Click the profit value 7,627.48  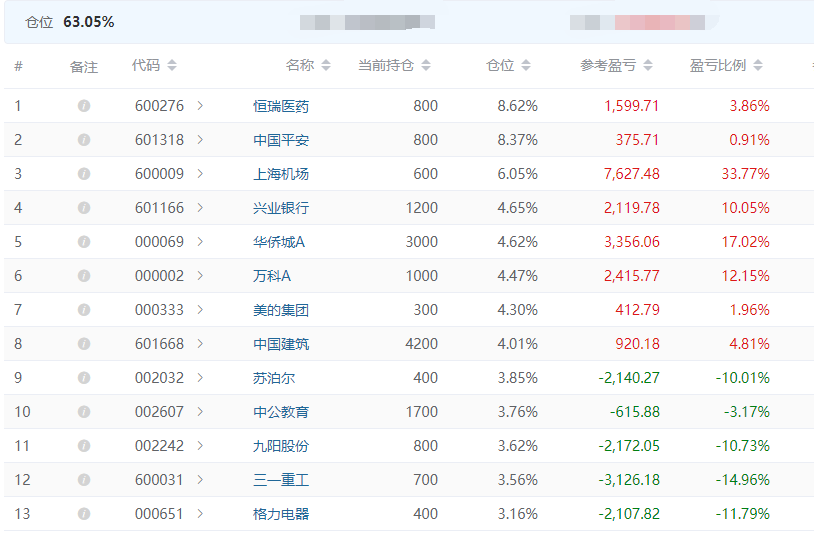631,174
